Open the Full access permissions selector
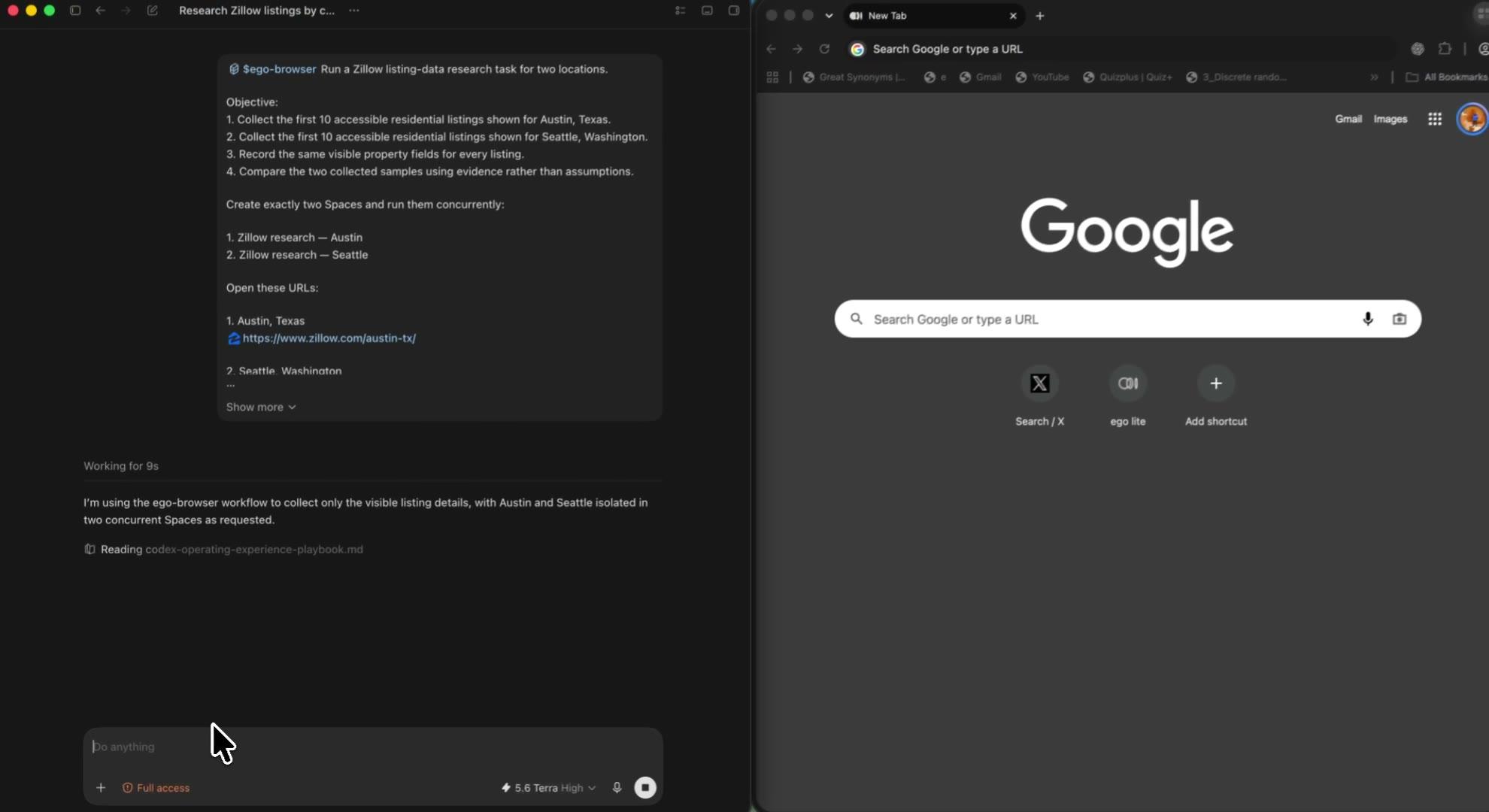Viewport: 1489px width, 812px height. tap(156, 788)
